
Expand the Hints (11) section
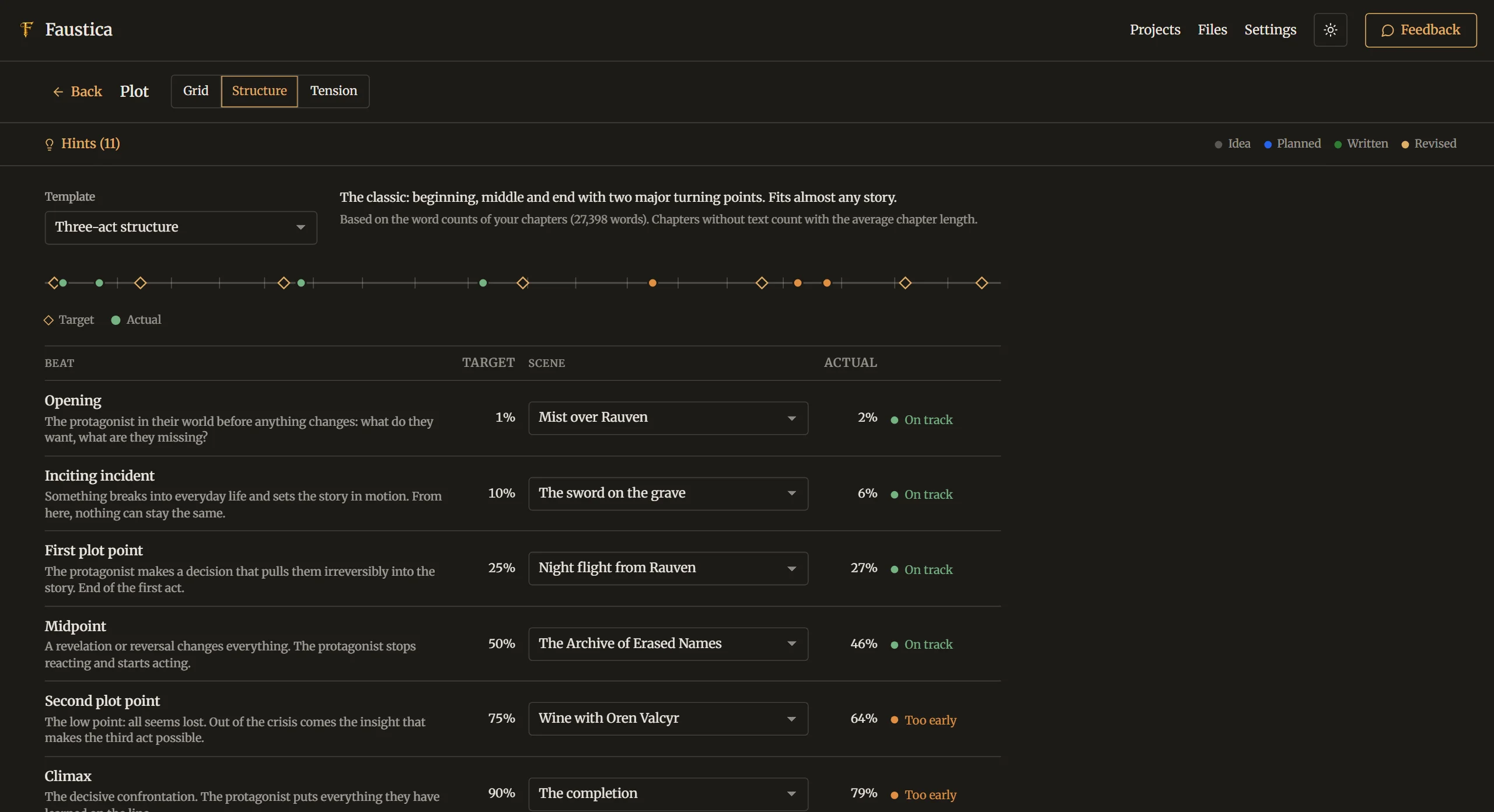82,143
